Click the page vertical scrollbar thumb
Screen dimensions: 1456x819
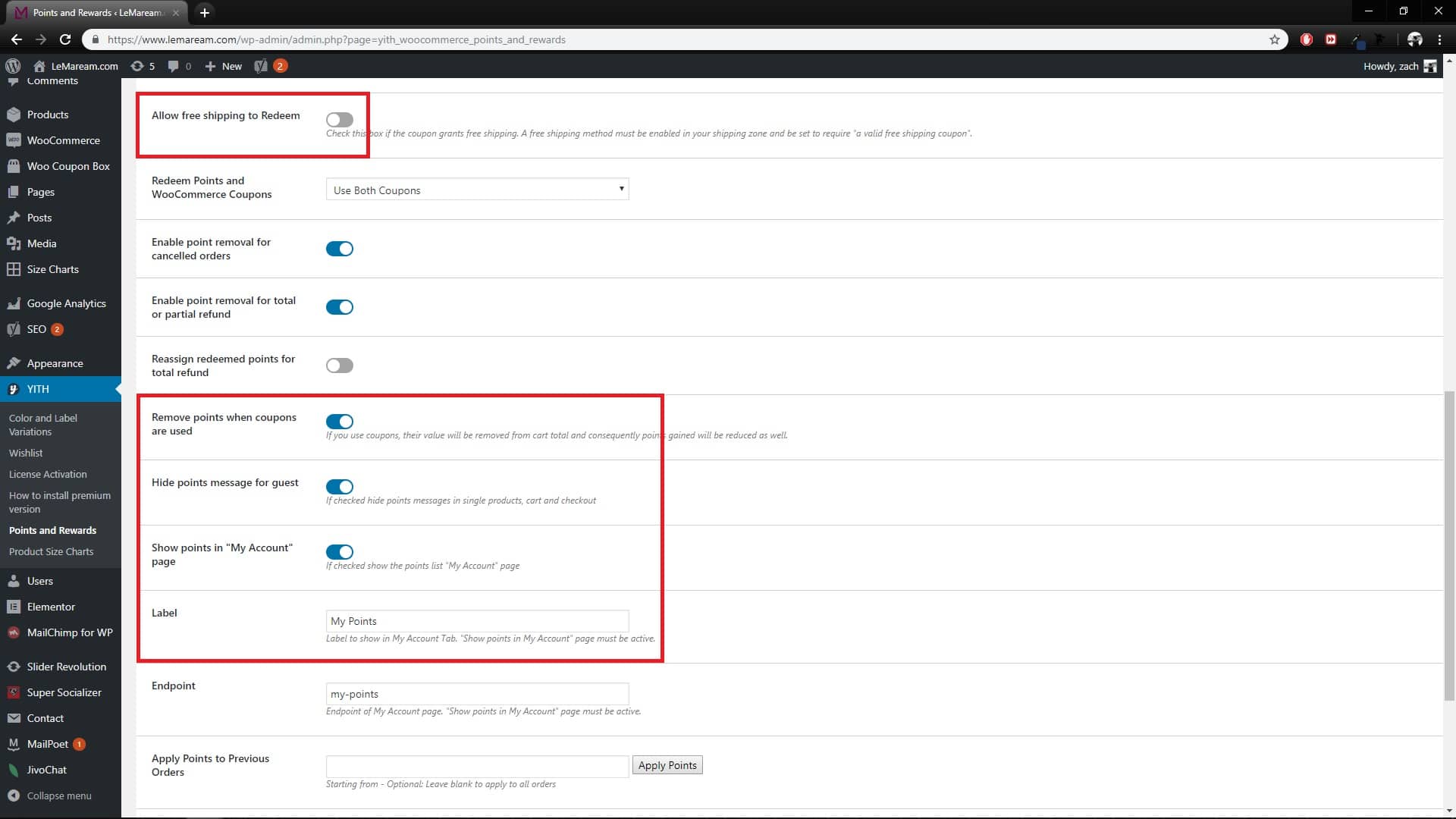tap(1449, 546)
